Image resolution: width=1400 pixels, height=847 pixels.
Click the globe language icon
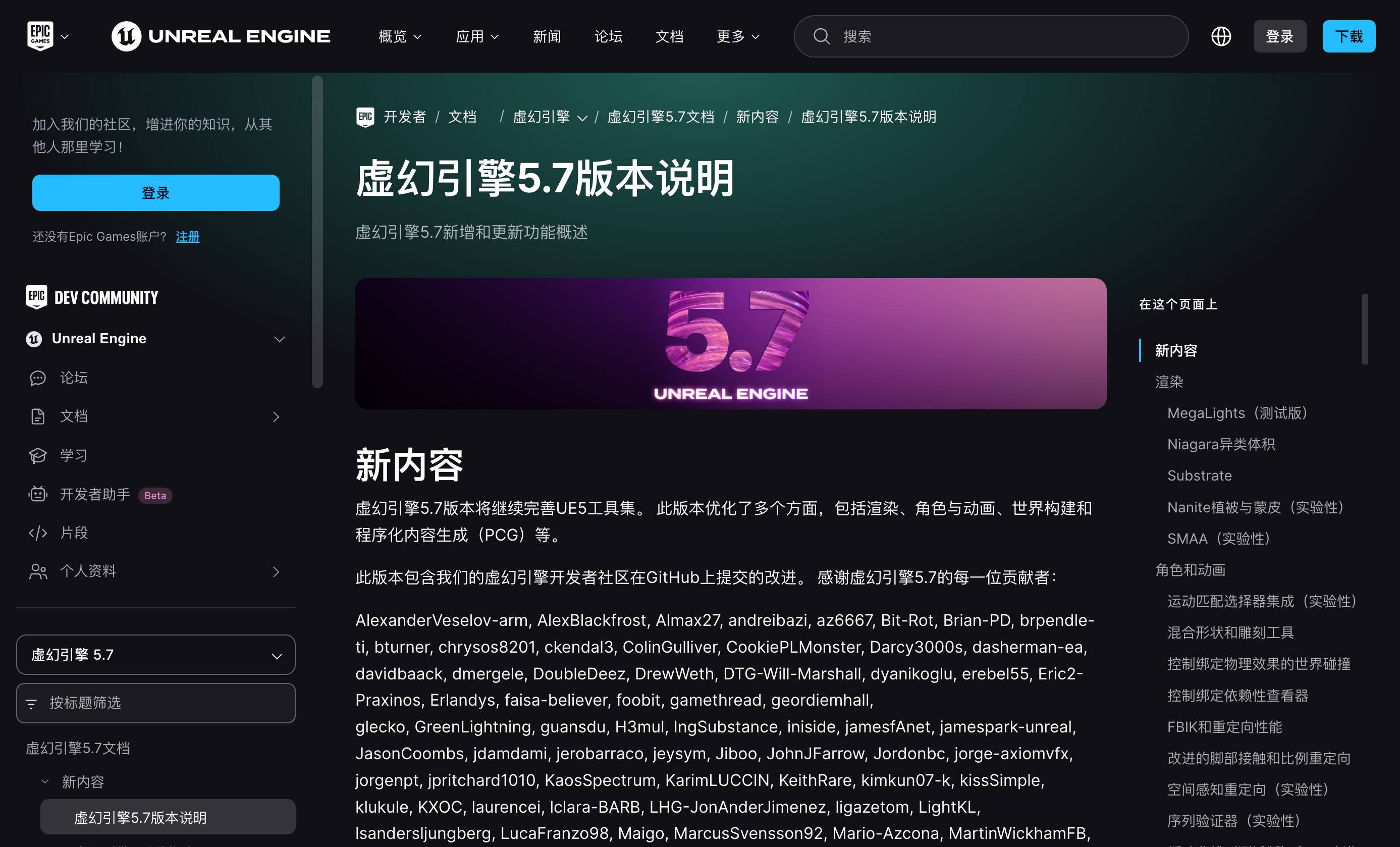[1220, 36]
